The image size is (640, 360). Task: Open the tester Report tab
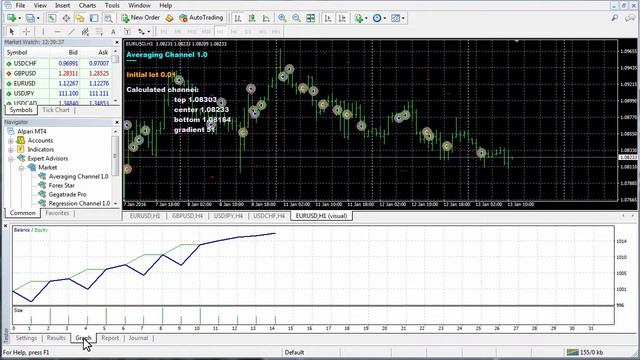(110, 338)
